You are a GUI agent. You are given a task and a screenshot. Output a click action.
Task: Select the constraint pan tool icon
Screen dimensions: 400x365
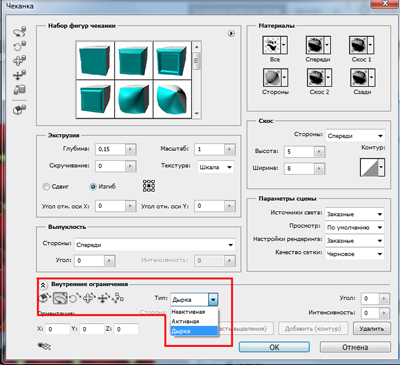(89, 297)
